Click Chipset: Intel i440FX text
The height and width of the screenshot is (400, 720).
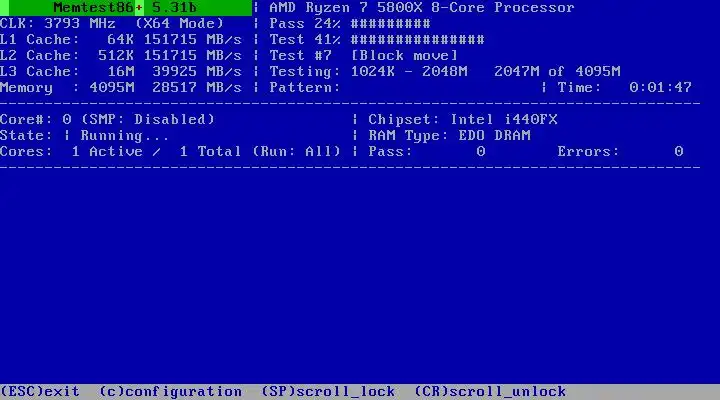click(463, 119)
